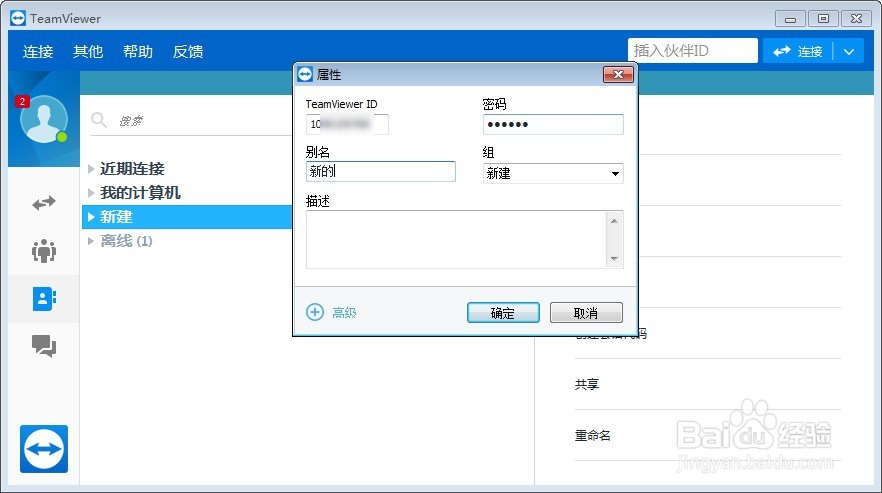The height and width of the screenshot is (493, 882).
Task: Click the 描述 scrollbar down arrow
Action: 614,259
